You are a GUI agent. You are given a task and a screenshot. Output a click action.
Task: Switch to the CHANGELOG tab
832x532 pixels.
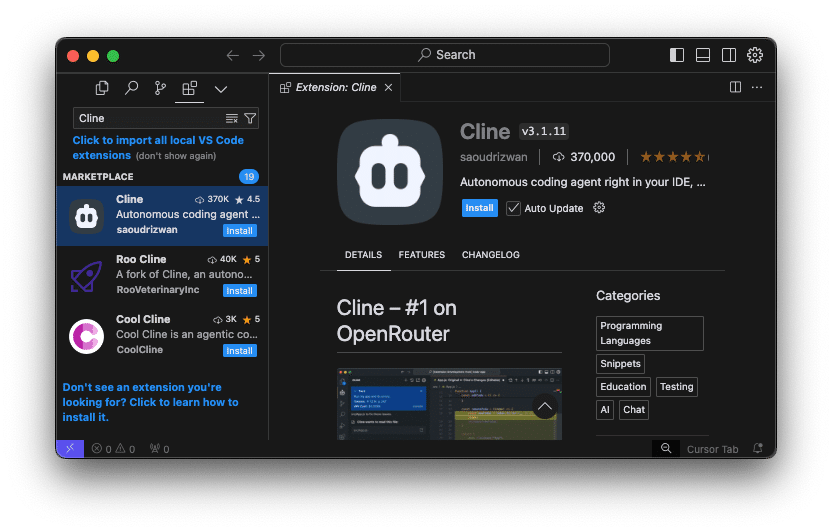(491, 255)
